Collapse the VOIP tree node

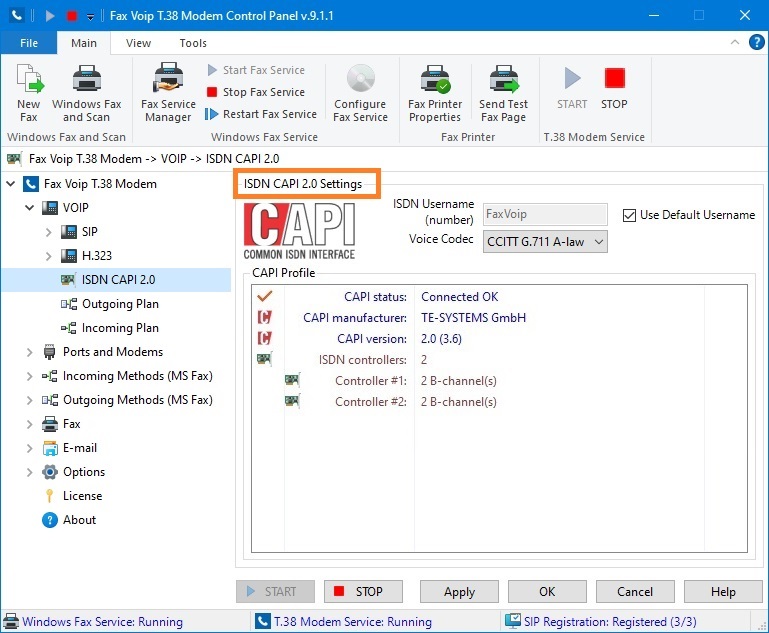(29, 208)
